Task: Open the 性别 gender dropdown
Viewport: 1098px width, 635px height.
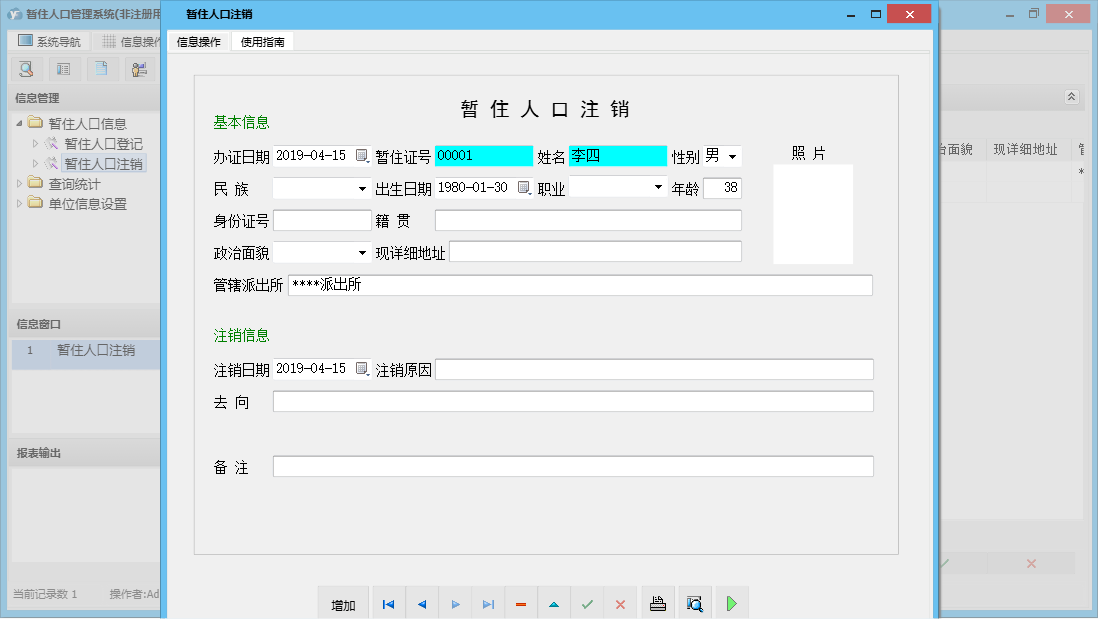Action: (731, 156)
